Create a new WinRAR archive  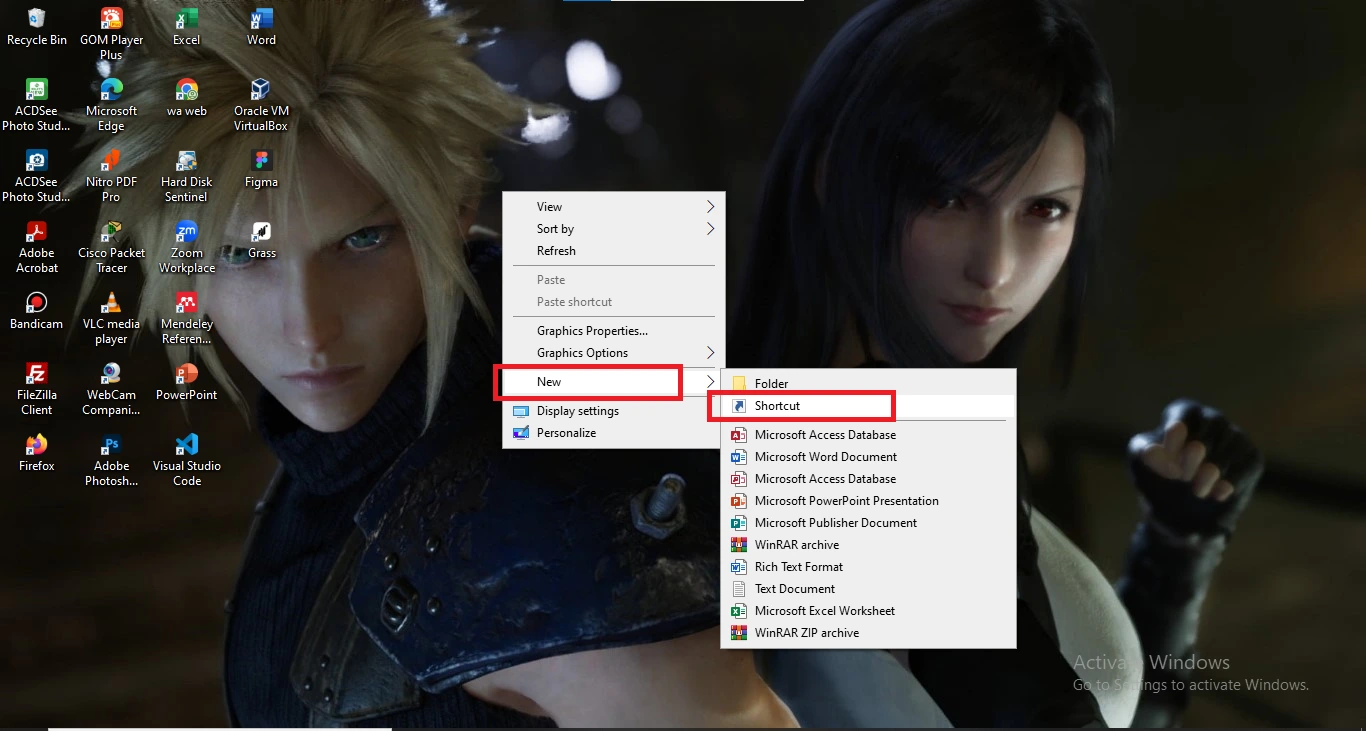click(868, 545)
